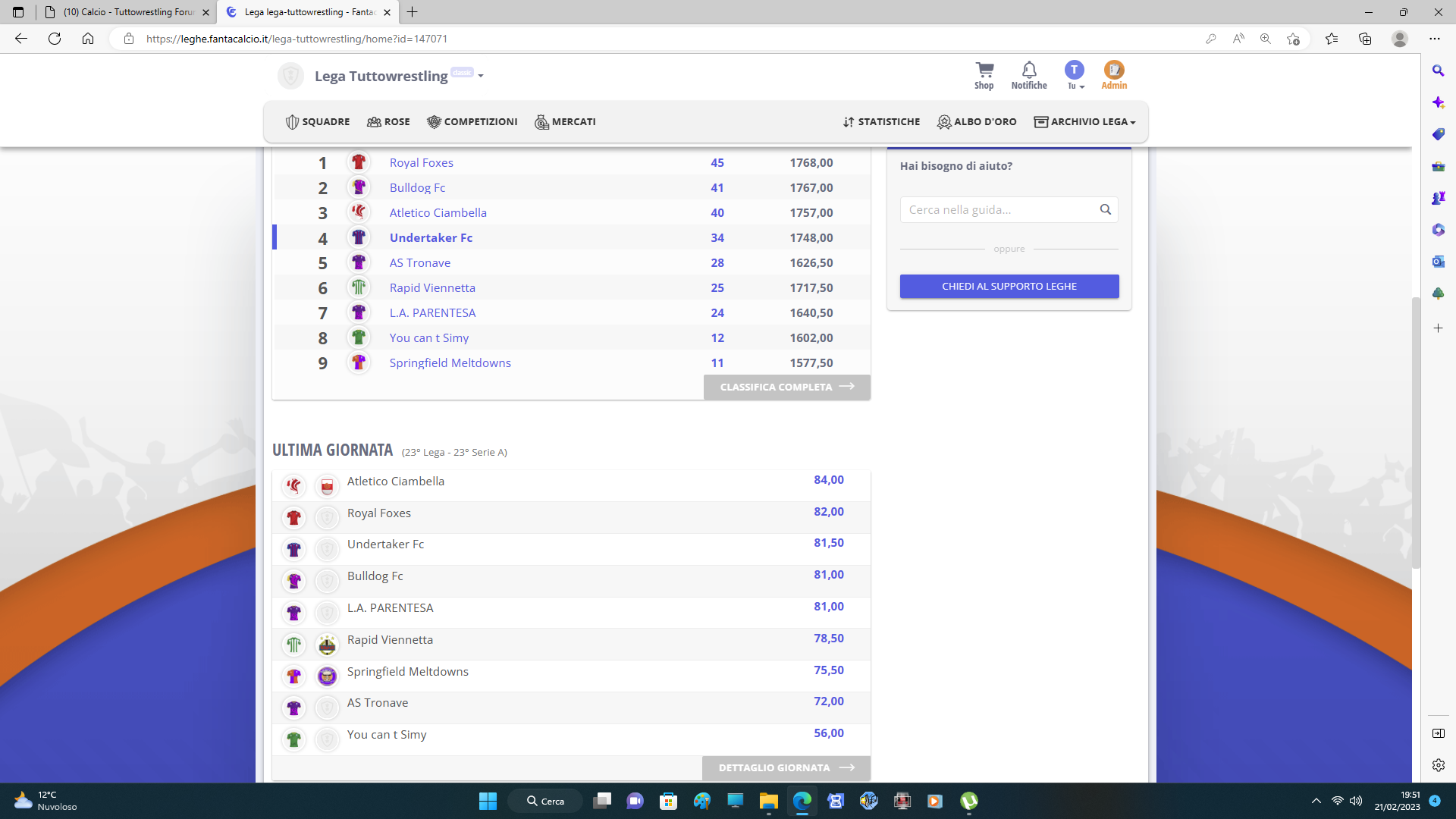
Task: Click the magnifier in guide search
Action: 1105,209
